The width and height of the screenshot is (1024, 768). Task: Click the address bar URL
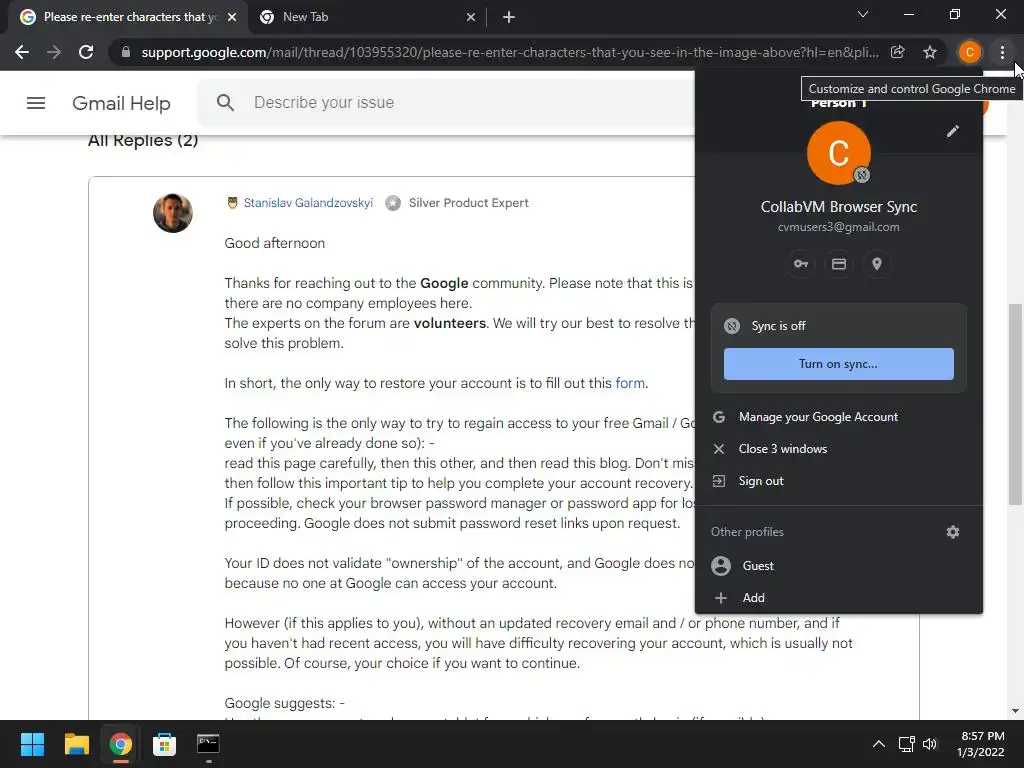(x=509, y=52)
